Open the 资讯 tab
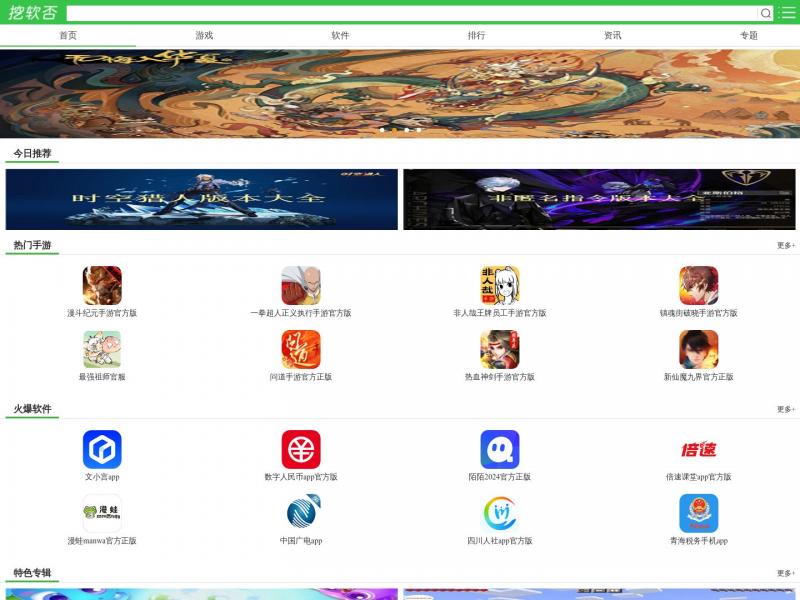This screenshot has width=800, height=600. [613, 35]
